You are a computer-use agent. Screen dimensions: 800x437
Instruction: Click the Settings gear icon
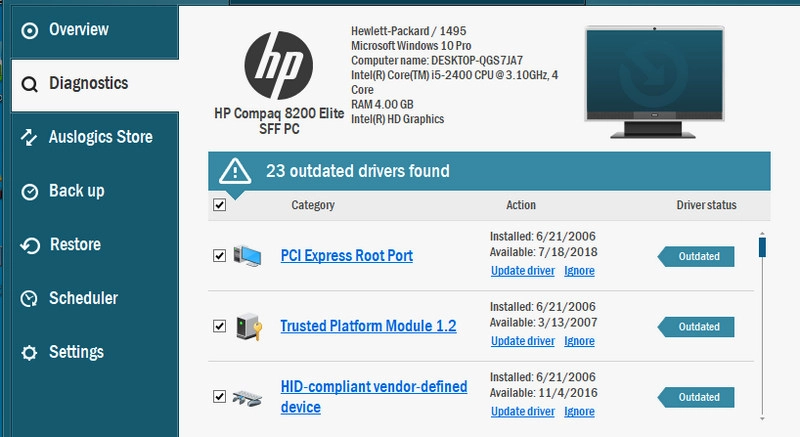[29, 353]
